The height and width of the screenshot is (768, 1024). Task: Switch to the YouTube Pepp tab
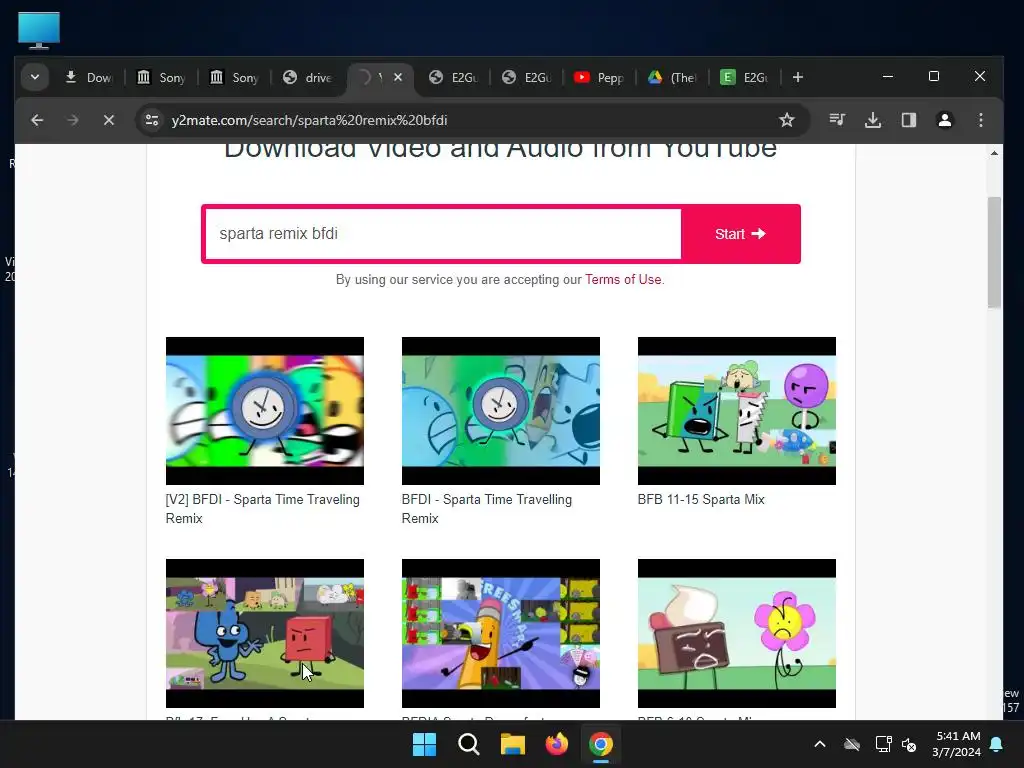(x=600, y=78)
